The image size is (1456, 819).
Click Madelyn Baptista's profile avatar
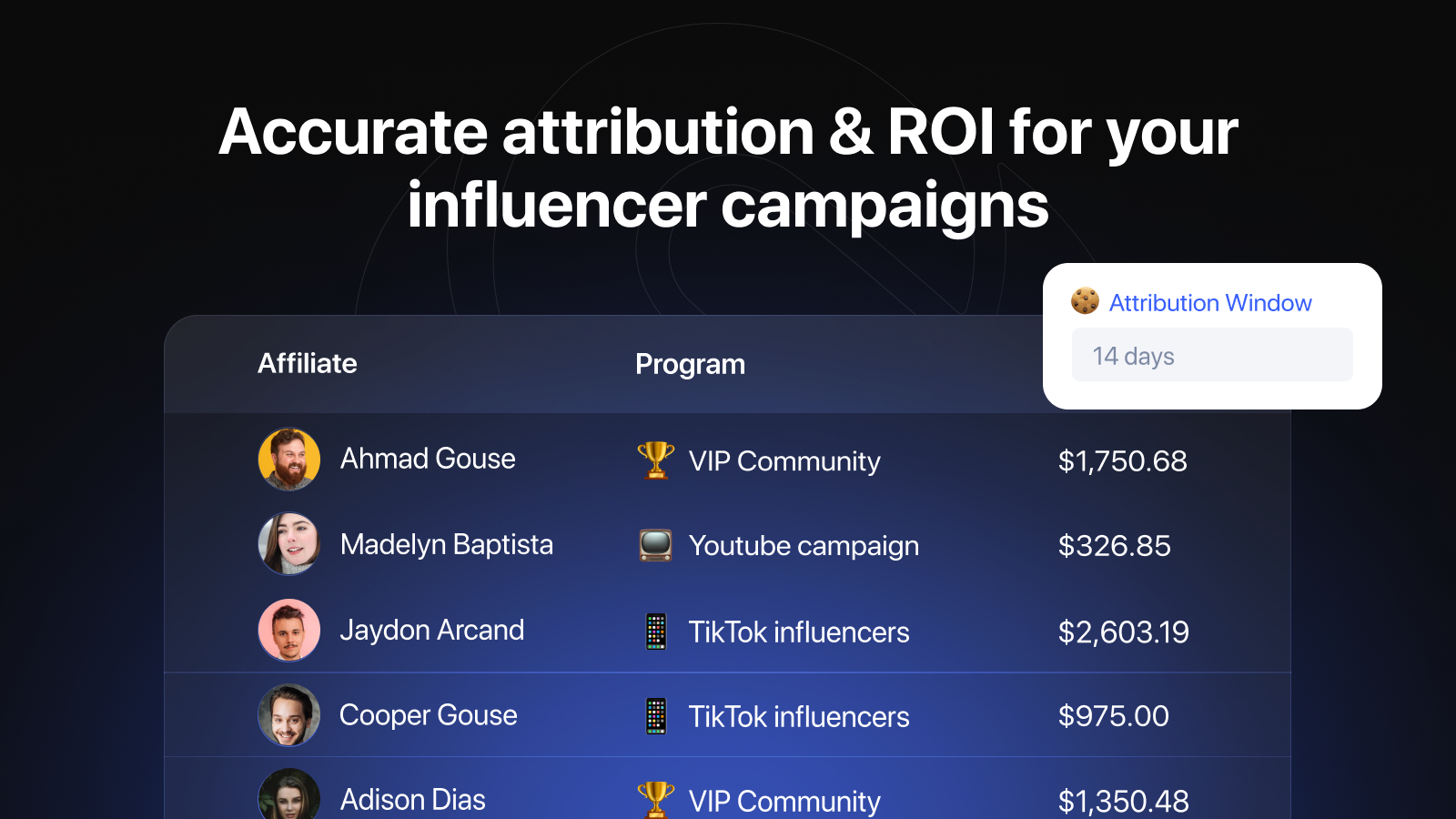288,545
